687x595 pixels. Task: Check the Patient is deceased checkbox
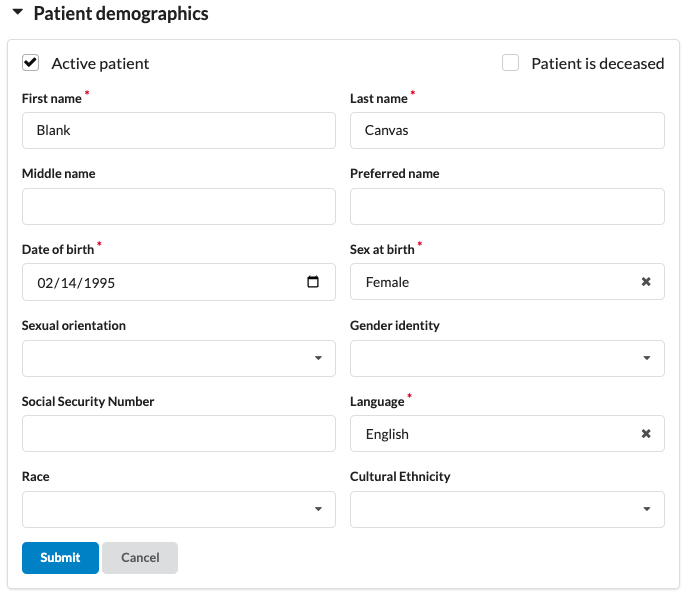510,63
